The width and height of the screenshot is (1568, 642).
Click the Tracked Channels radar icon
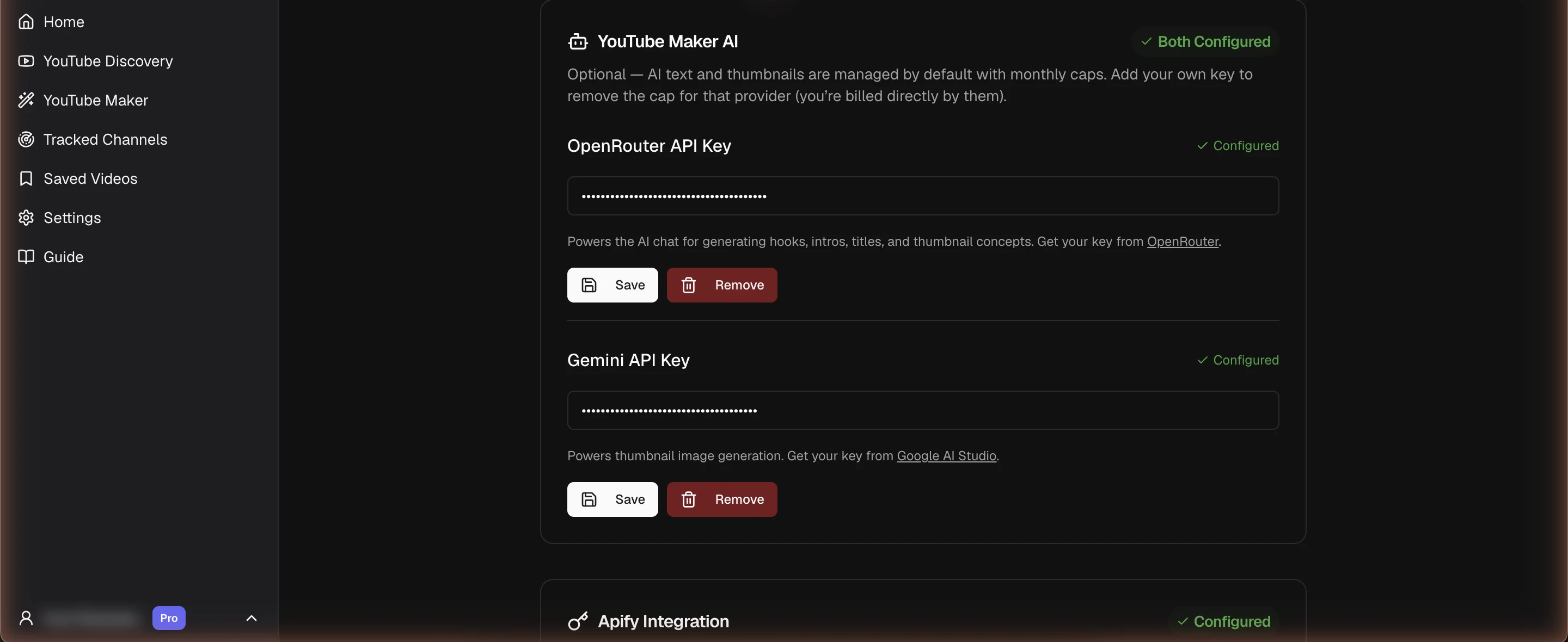pos(26,139)
